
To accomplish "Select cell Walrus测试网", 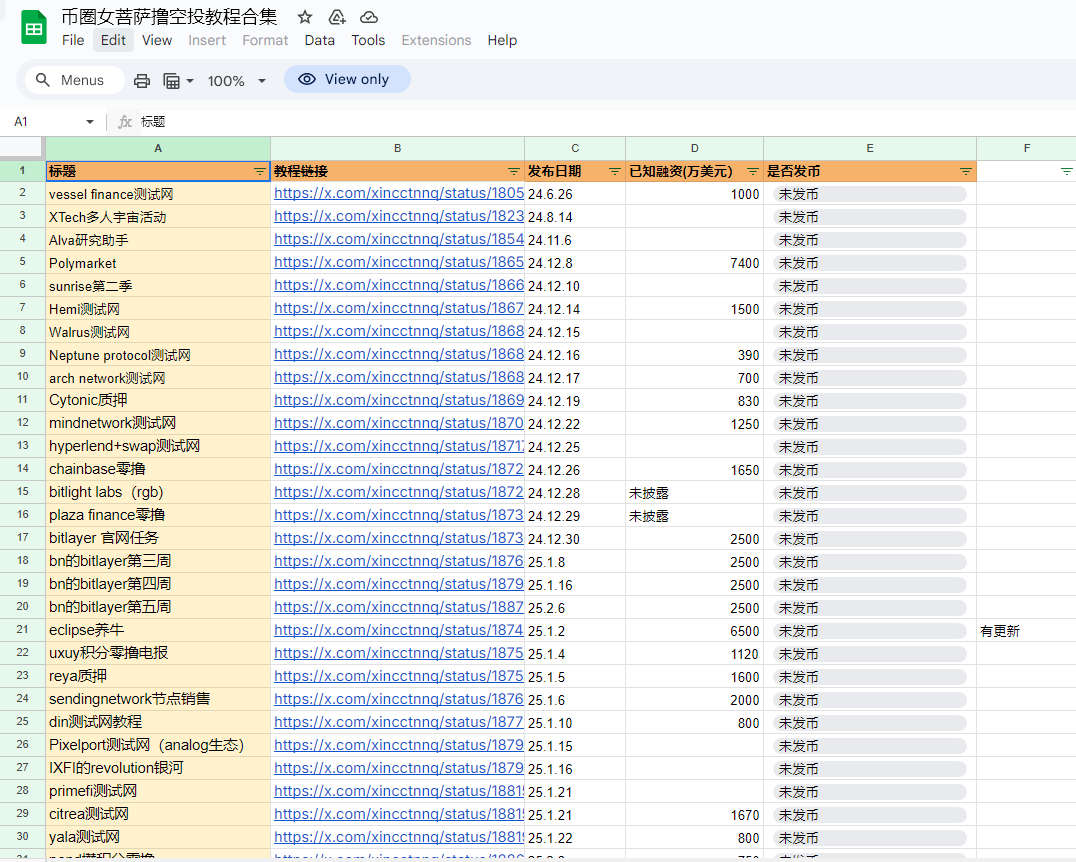I will click(x=158, y=331).
